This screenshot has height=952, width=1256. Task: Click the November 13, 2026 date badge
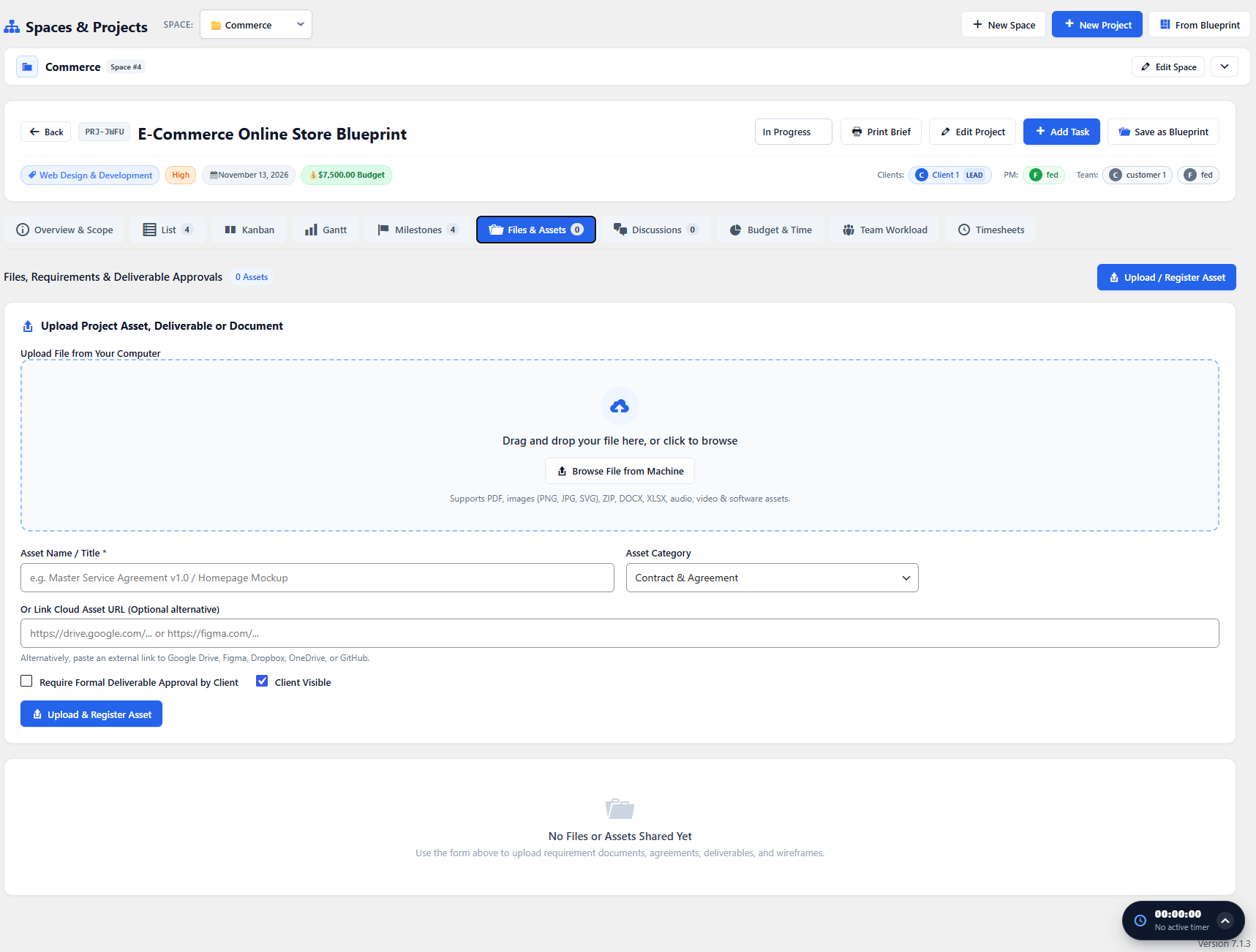[249, 175]
